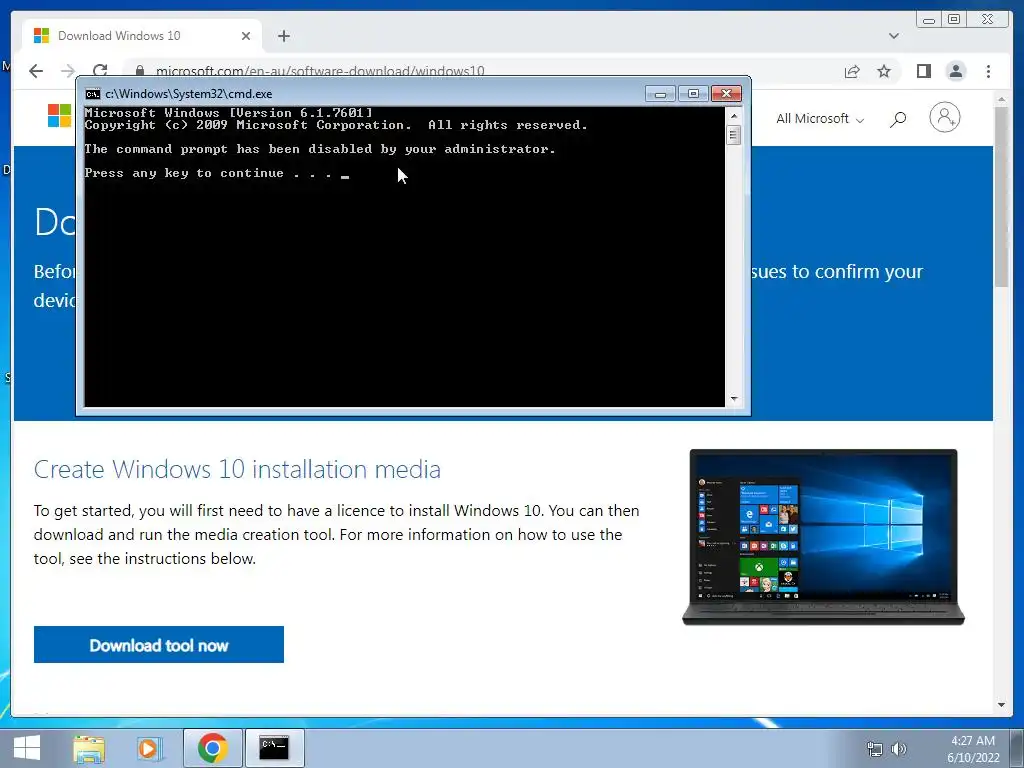The width and height of the screenshot is (1024, 768).
Task: Click the site lock icon in address bar
Action: pyautogui.click(x=139, y=71)
